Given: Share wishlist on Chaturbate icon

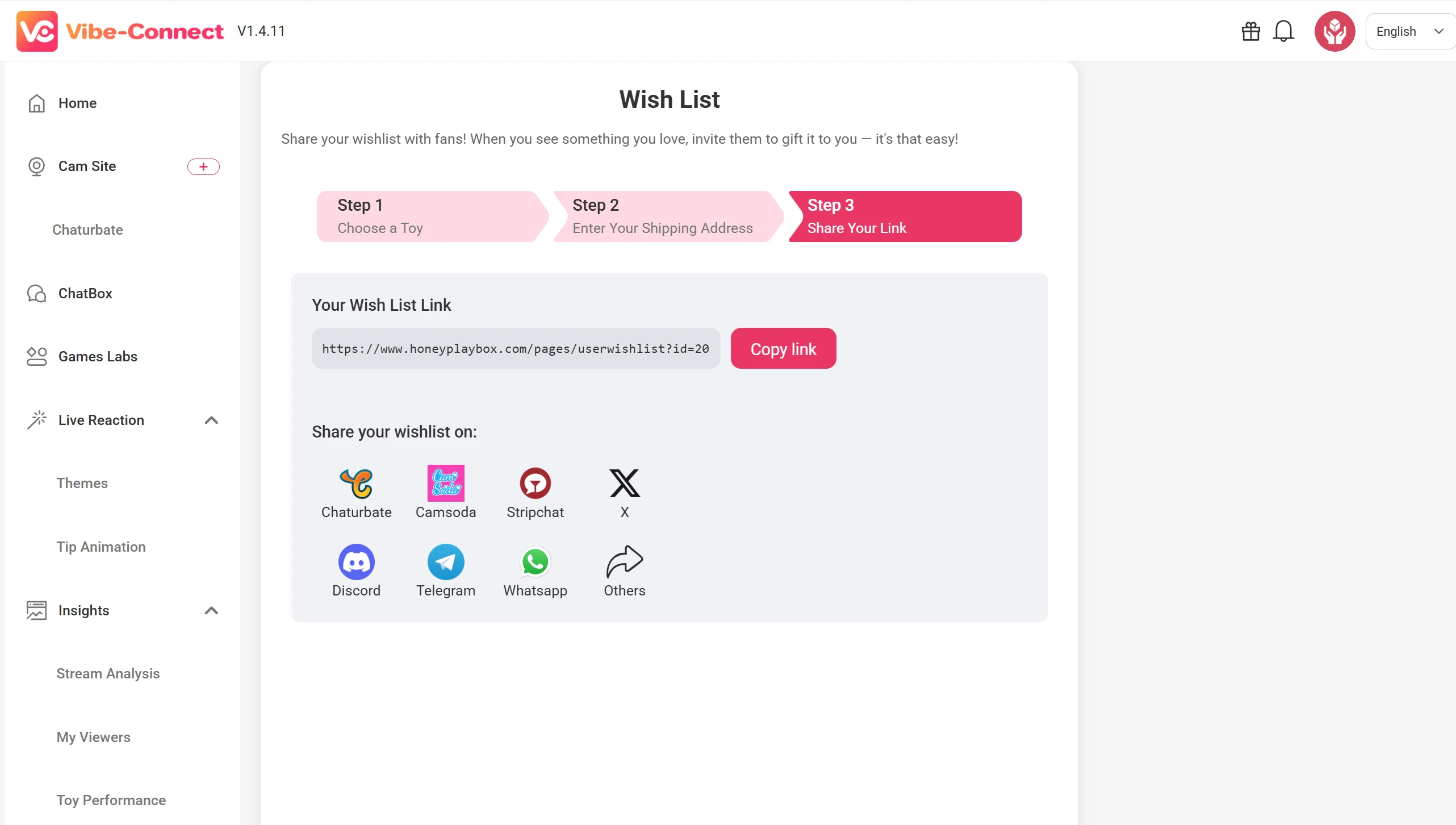Looking at the screenshot, I should 356,484.
